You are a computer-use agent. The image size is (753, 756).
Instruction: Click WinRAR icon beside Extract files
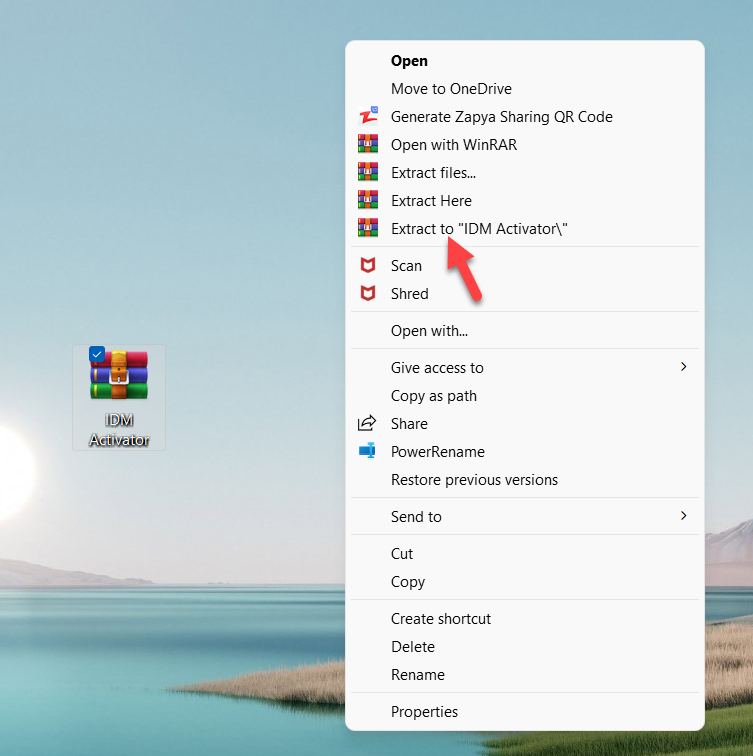[x=368, y=172]
